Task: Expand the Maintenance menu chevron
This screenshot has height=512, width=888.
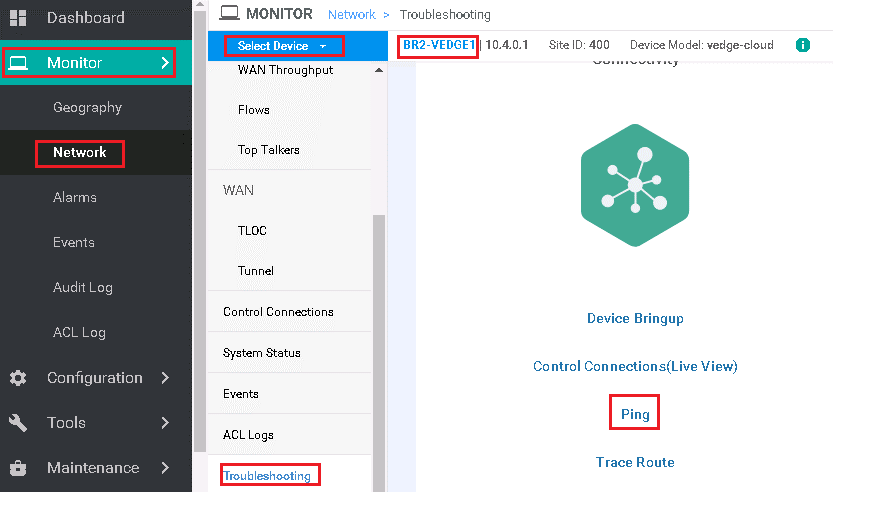Action: (x=165, y=468)
